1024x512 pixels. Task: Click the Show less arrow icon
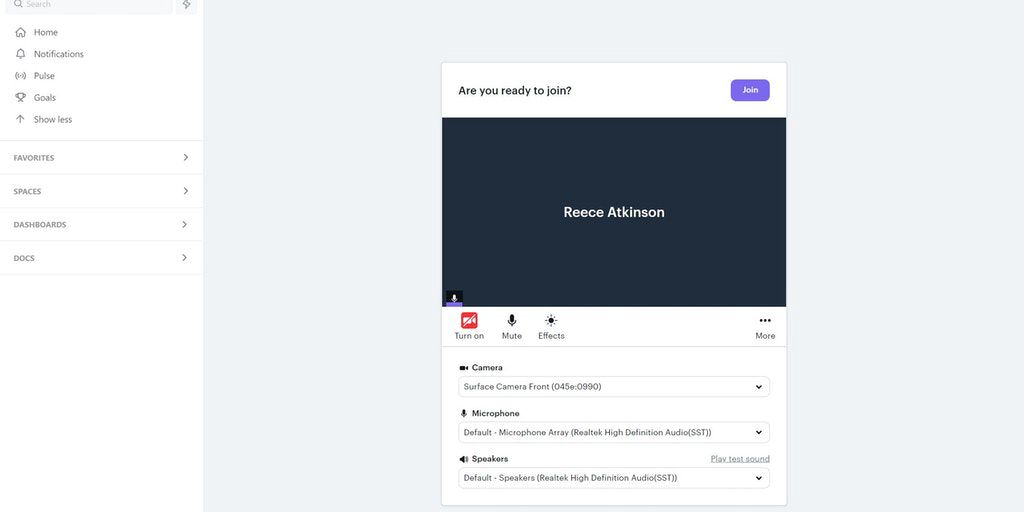(20, 119)
